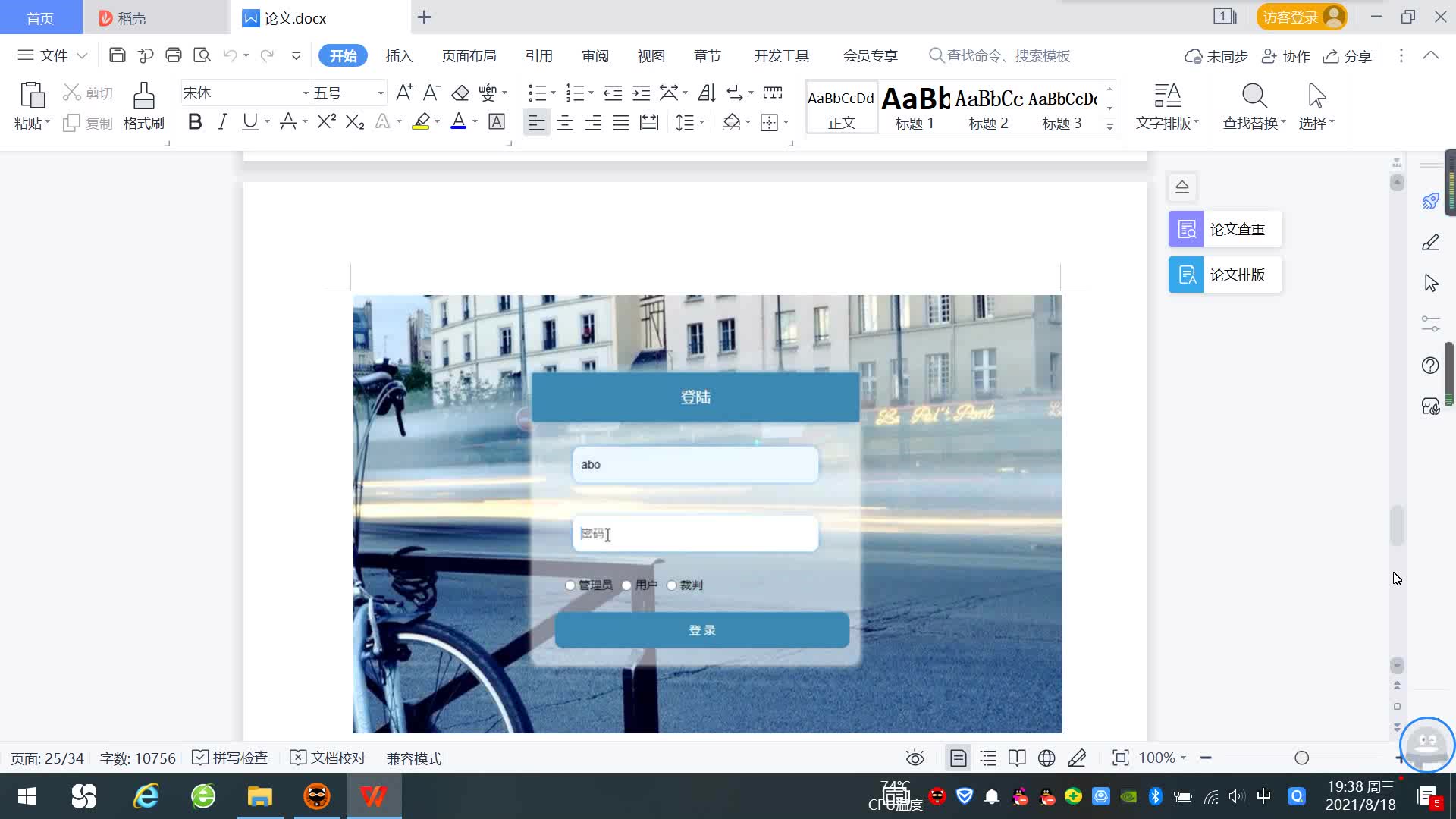
Task: Open Internet Explorer from the taskbar
Action: pyautogui.click(x=146, y=796)
